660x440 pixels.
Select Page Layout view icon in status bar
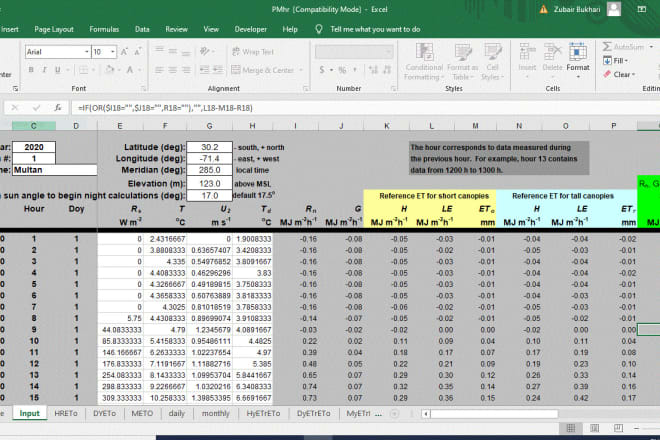point(594,428)
